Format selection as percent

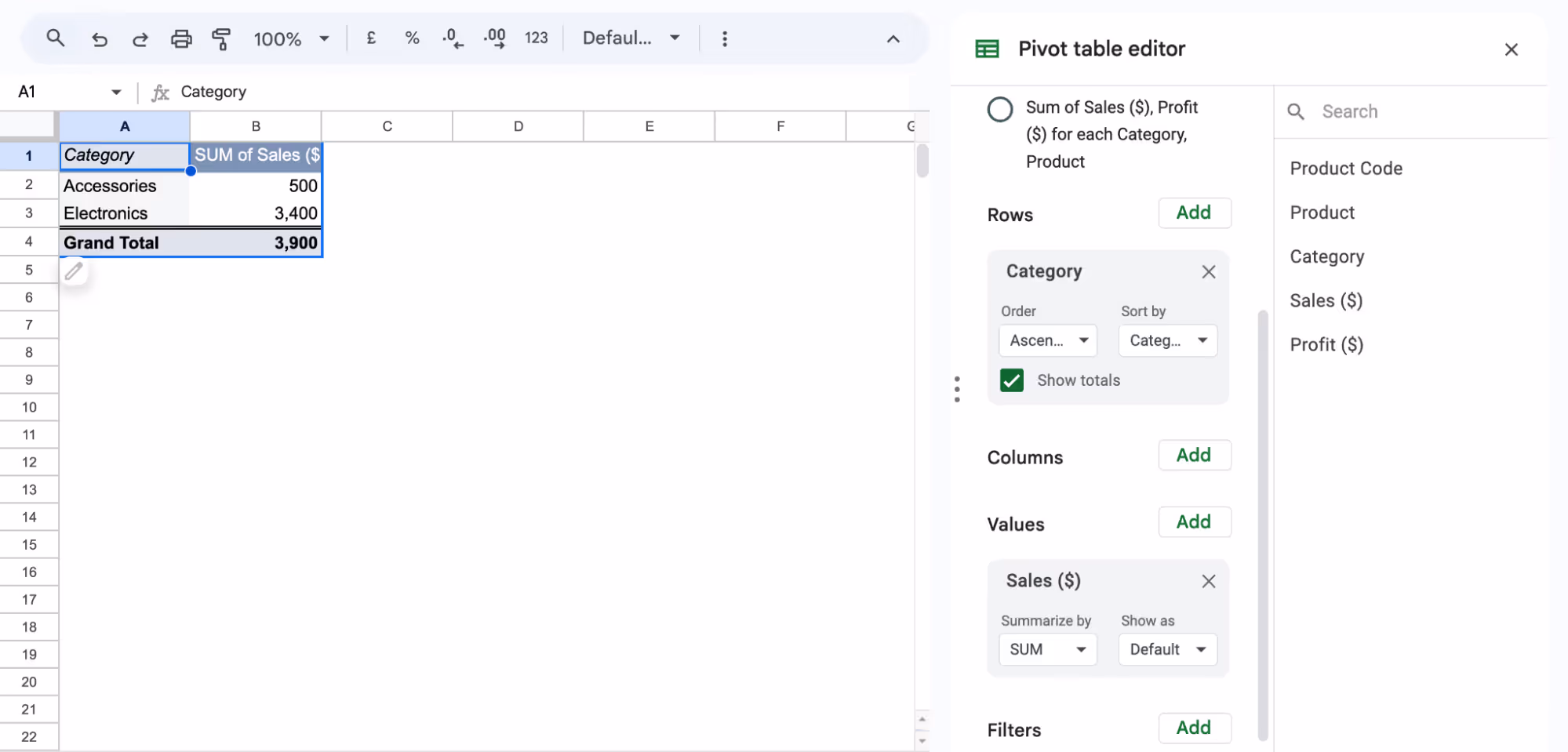[412, 38]
